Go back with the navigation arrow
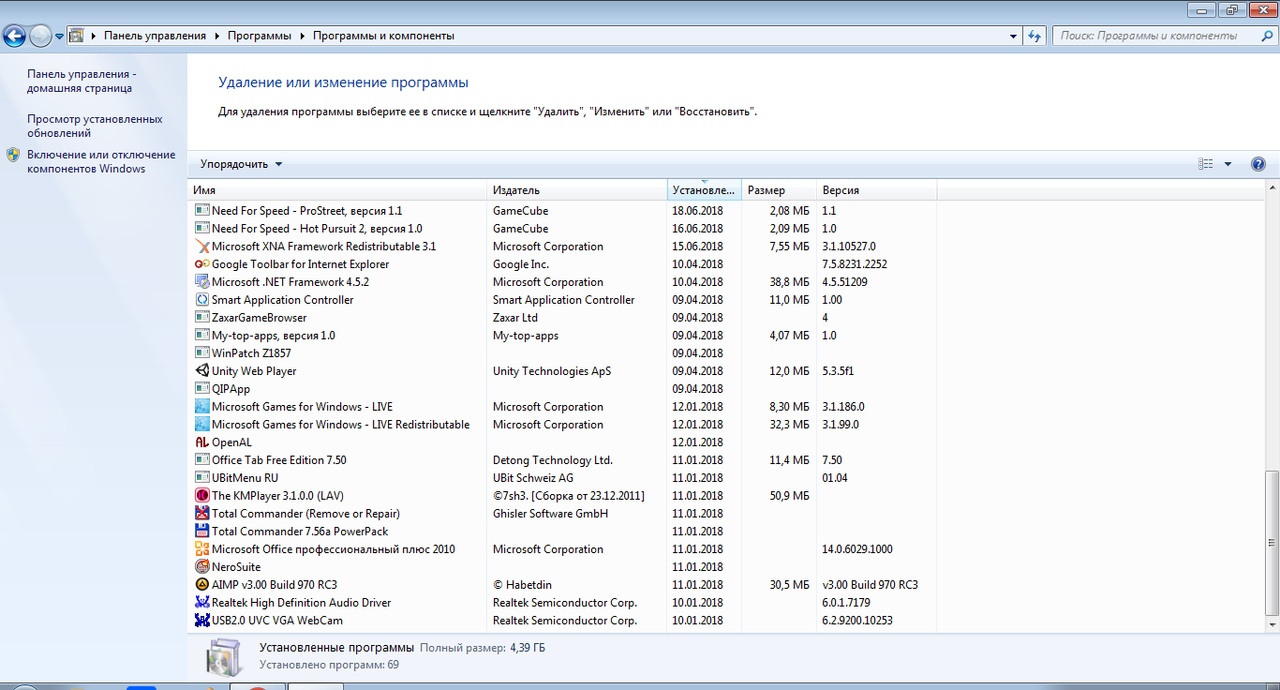 coord(14,36)
